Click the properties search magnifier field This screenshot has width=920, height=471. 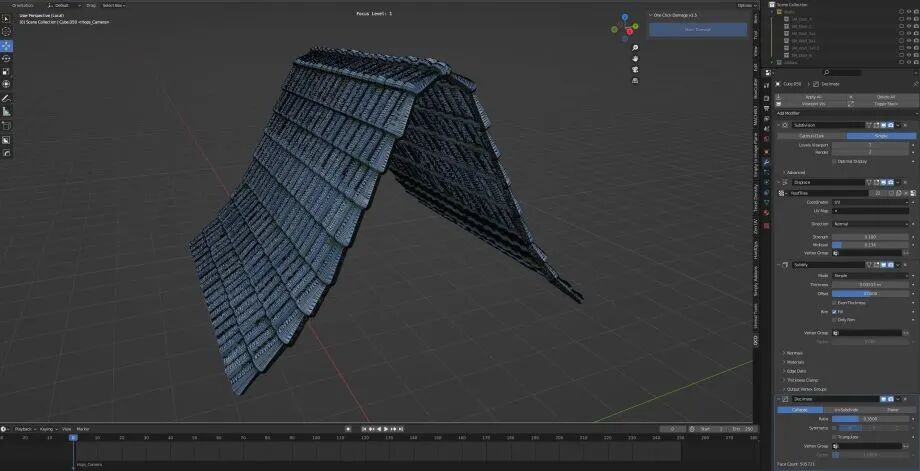click(x=843, y=73)
